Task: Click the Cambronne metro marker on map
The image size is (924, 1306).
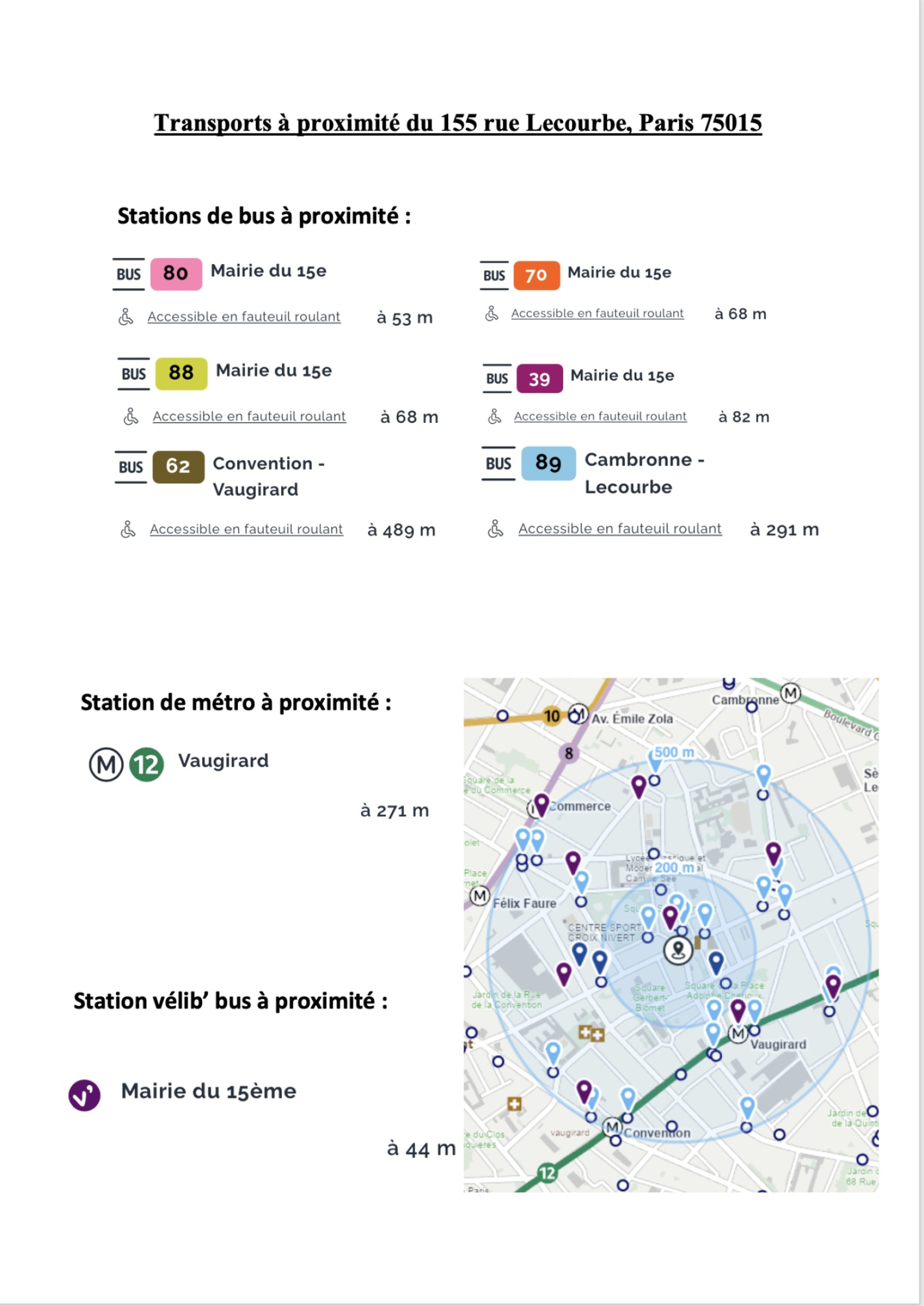Action: [791, 693]
